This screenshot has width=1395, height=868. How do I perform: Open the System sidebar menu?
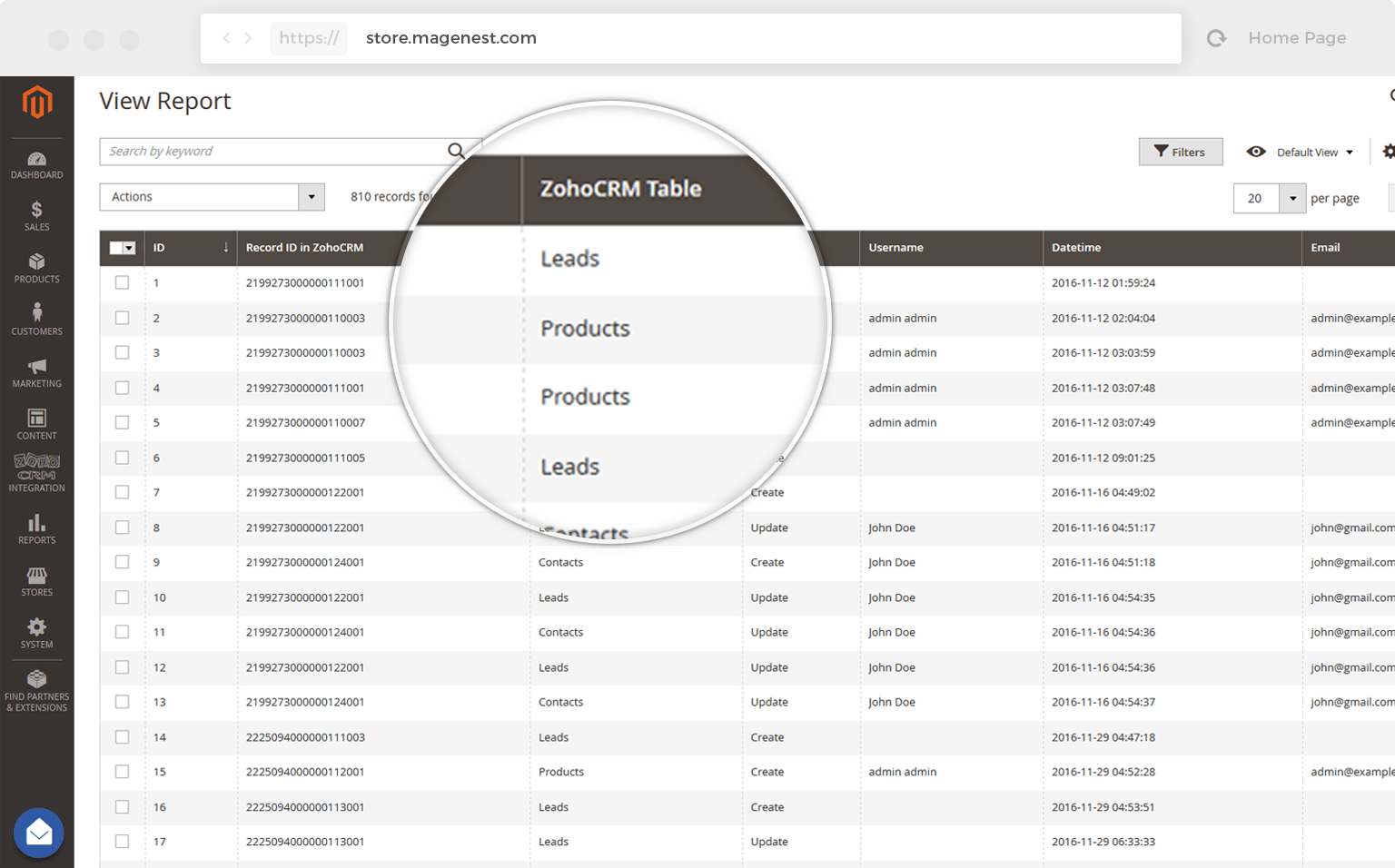click(x=37, y=634)
